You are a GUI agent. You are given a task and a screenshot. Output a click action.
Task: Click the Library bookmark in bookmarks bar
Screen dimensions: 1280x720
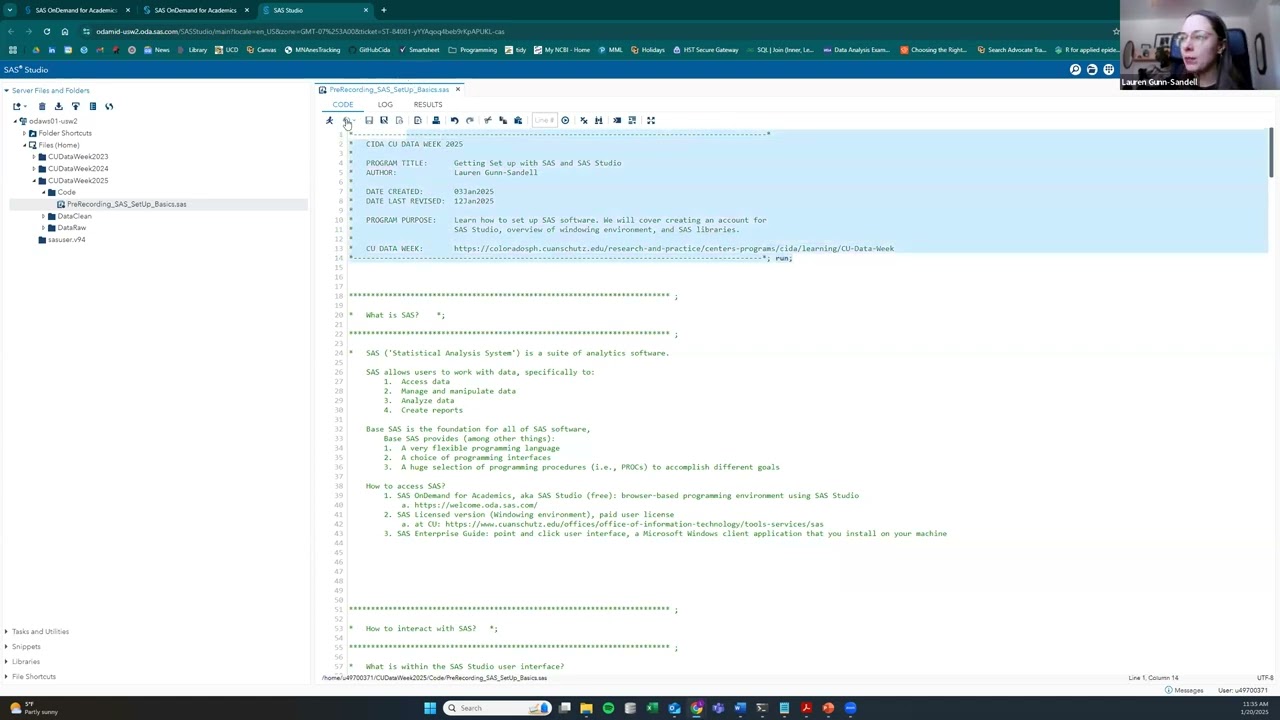192,50
